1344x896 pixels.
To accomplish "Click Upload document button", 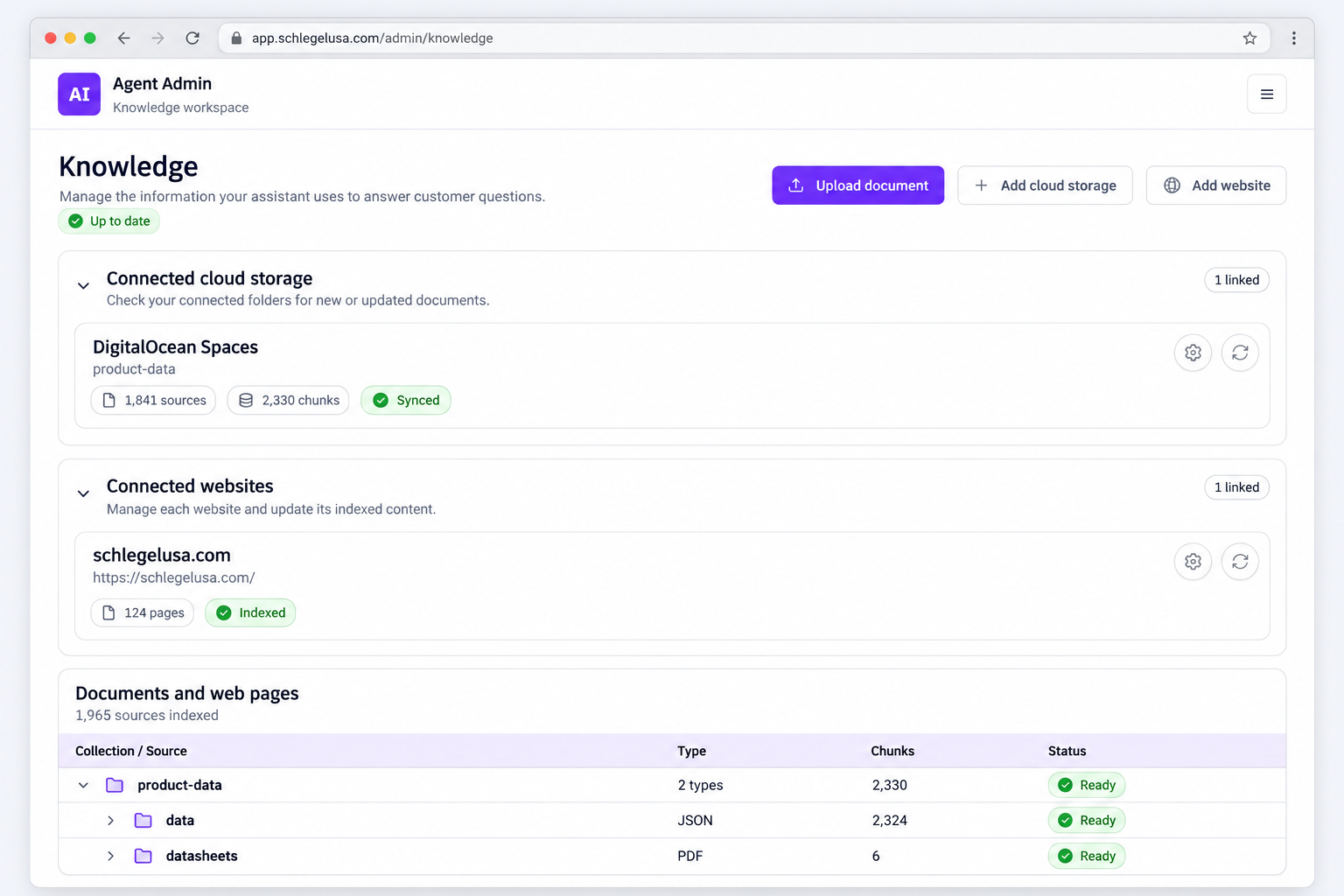I will (x=857, y=185).
